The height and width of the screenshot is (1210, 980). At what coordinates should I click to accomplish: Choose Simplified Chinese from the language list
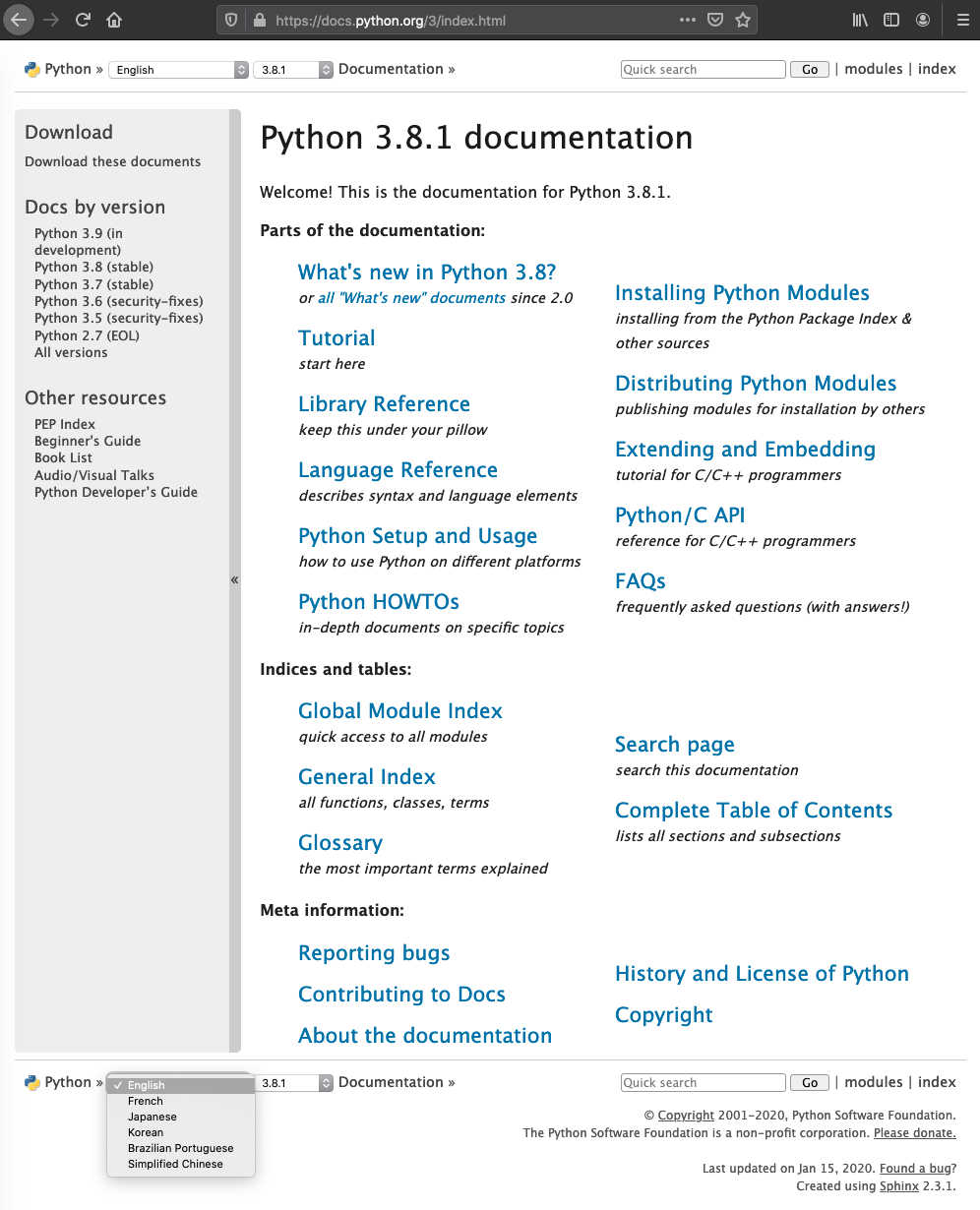click(180, 1164)
